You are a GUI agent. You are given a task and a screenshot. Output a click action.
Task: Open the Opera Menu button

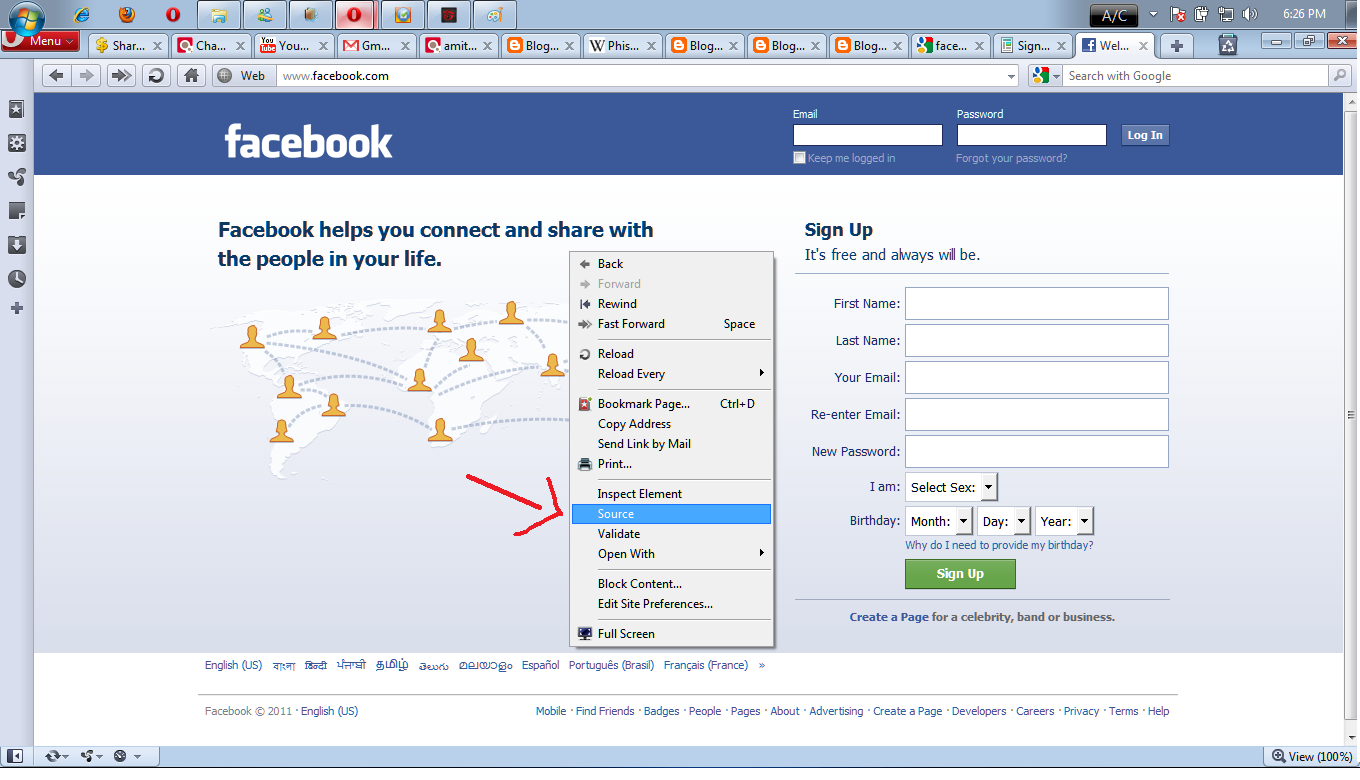click(41, 41)
